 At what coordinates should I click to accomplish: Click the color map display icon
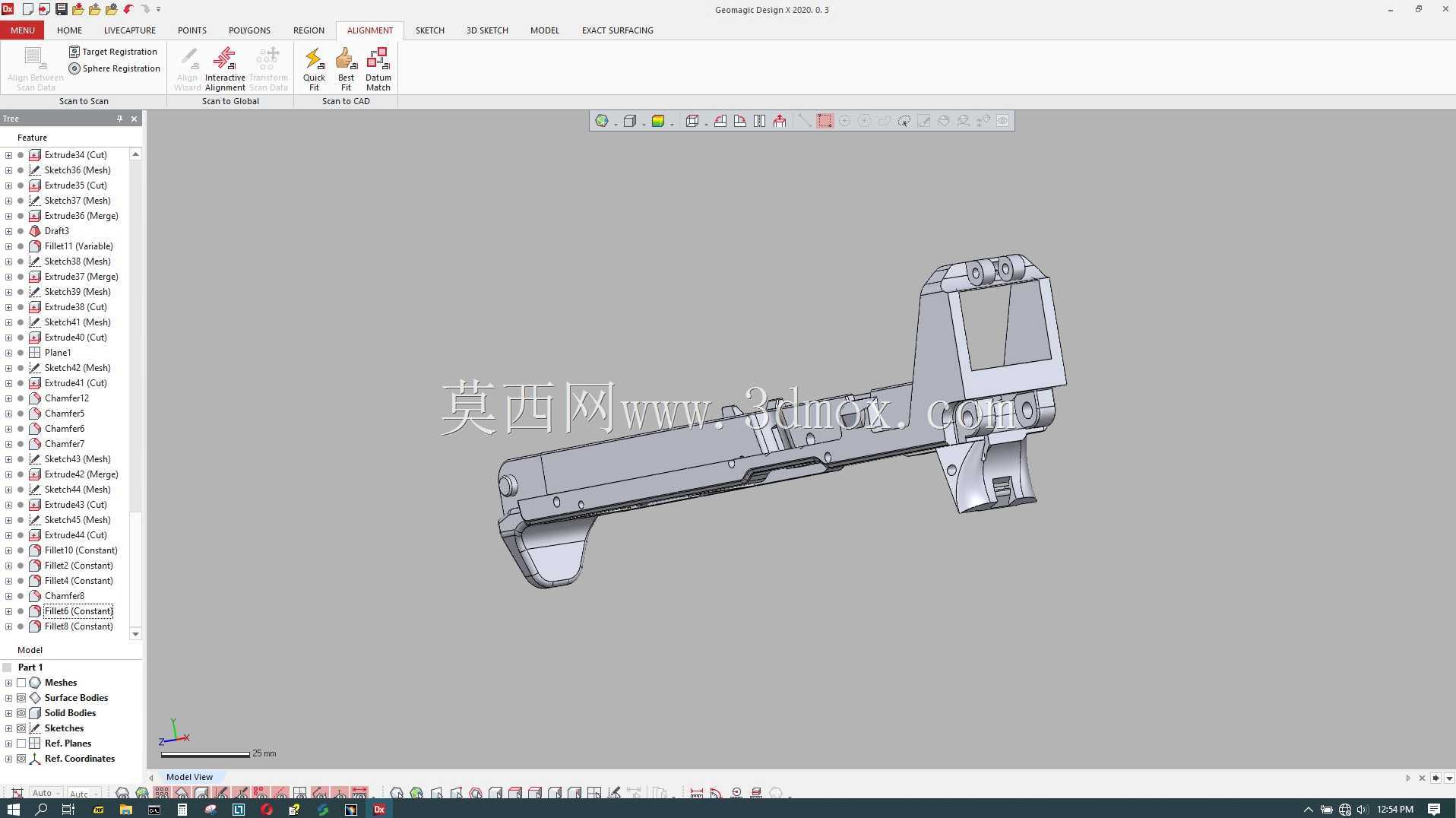pos(658,121)
